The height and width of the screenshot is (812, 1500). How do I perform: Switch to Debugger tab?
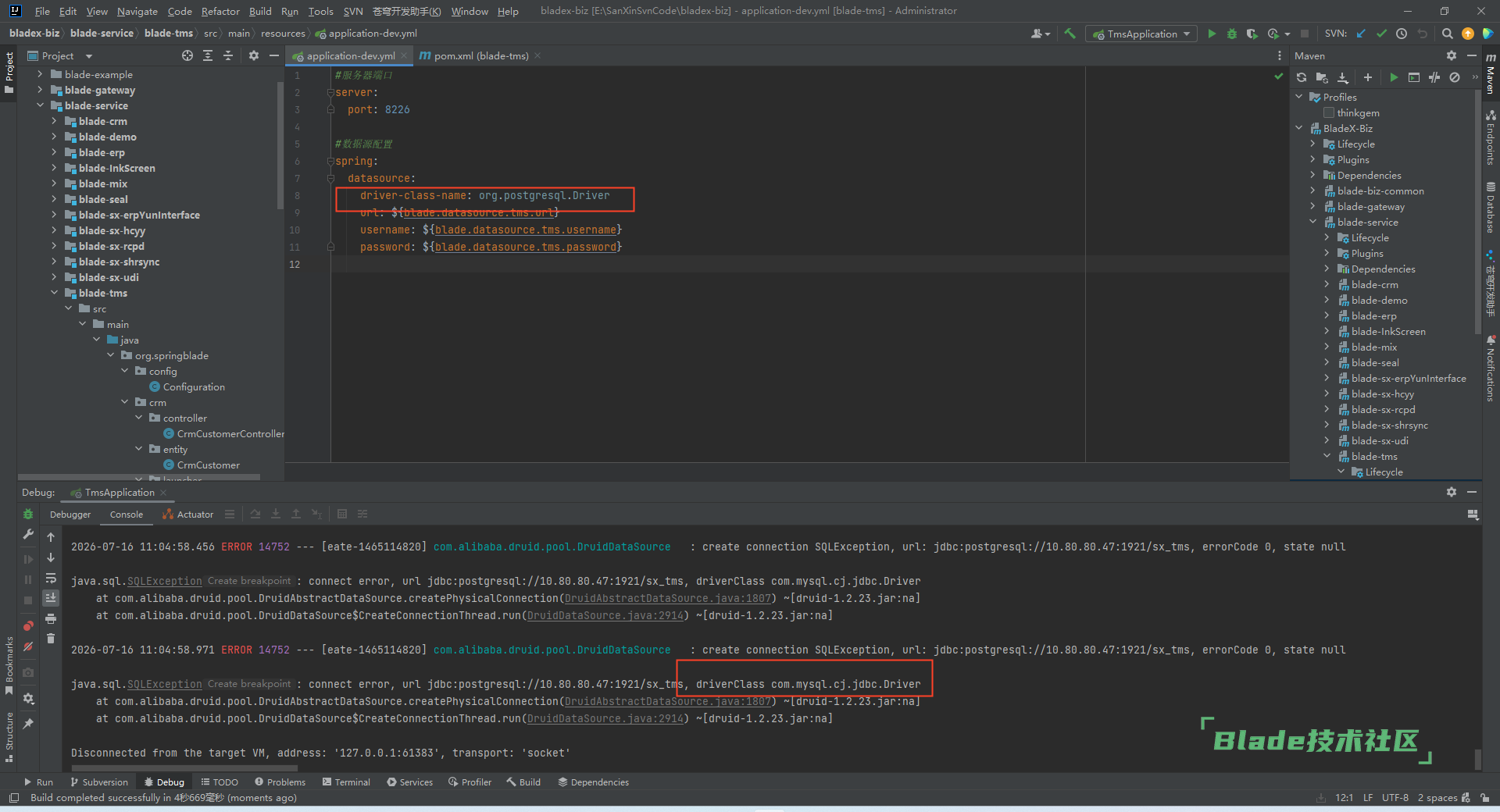pos(70,515)
